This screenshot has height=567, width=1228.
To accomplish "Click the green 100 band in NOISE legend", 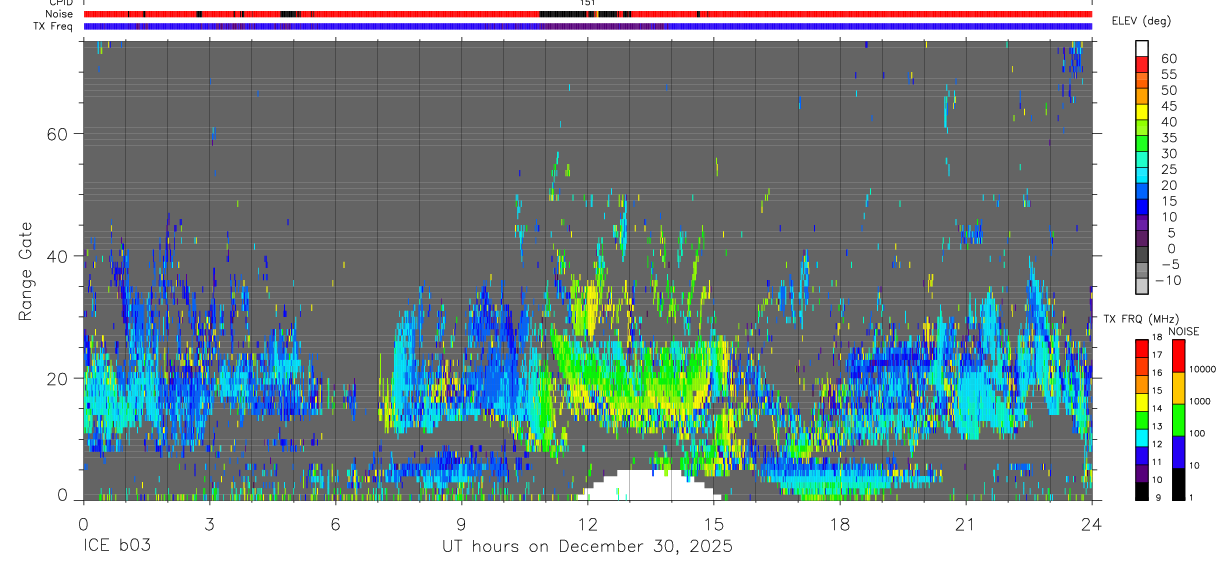I will point(1177,420).
